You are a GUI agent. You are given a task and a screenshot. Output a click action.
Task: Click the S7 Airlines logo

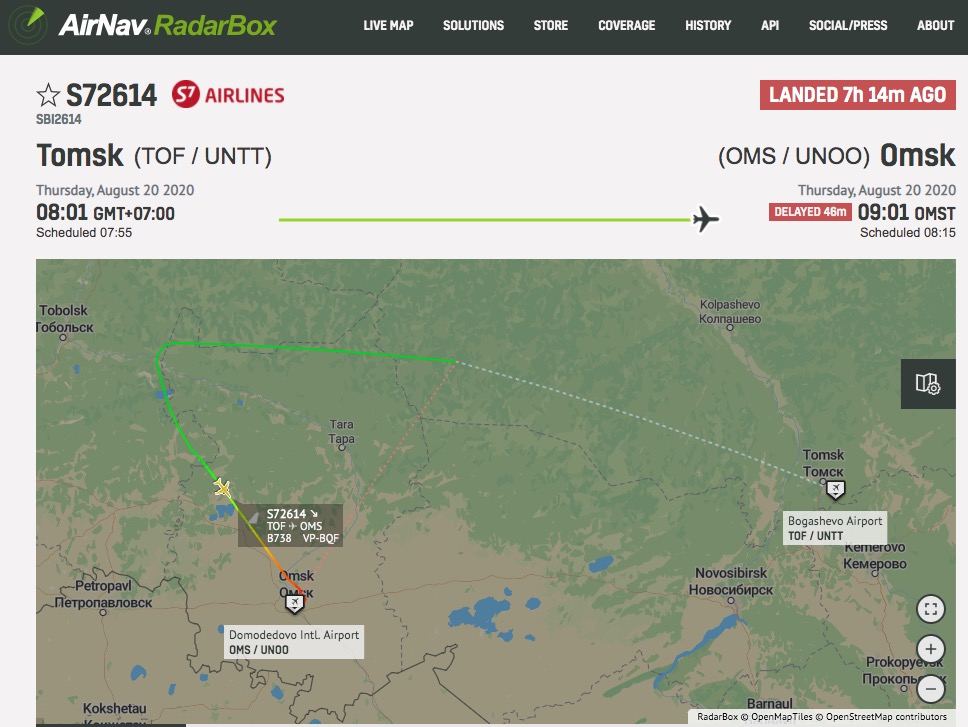(228, 94)
